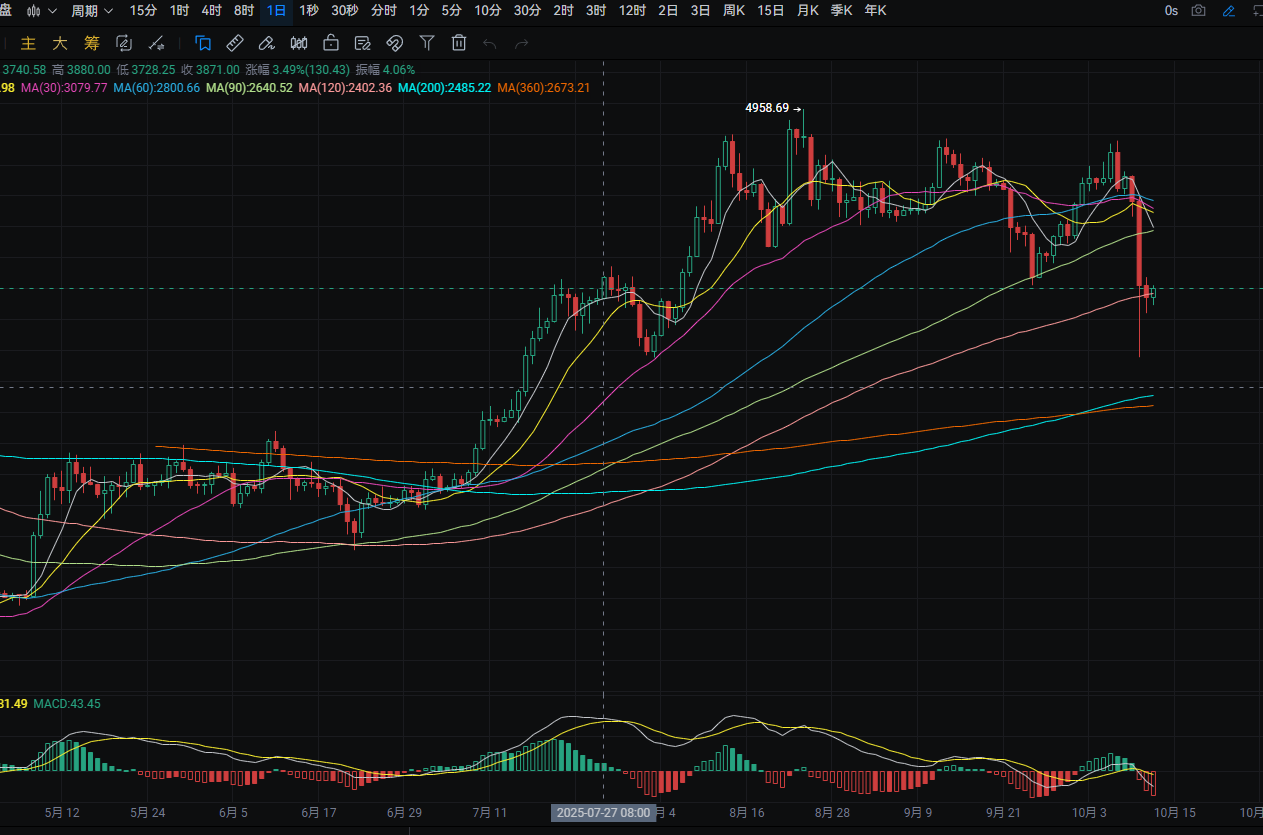Open the 周期 period dropdown
1263x835 pixels.
tap(92, 11)
